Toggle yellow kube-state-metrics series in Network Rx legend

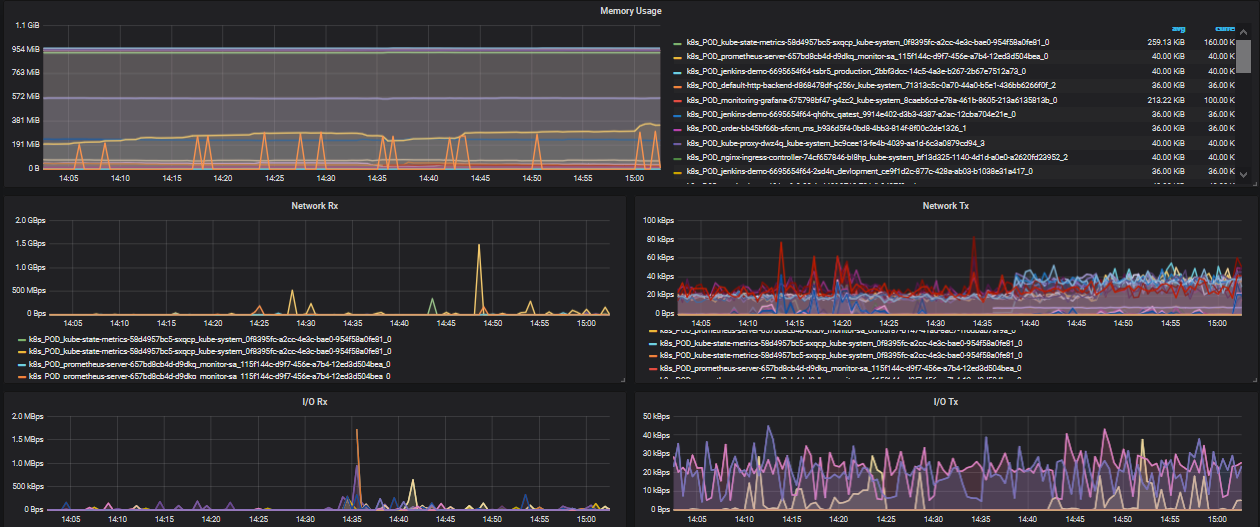click(210, 352)
